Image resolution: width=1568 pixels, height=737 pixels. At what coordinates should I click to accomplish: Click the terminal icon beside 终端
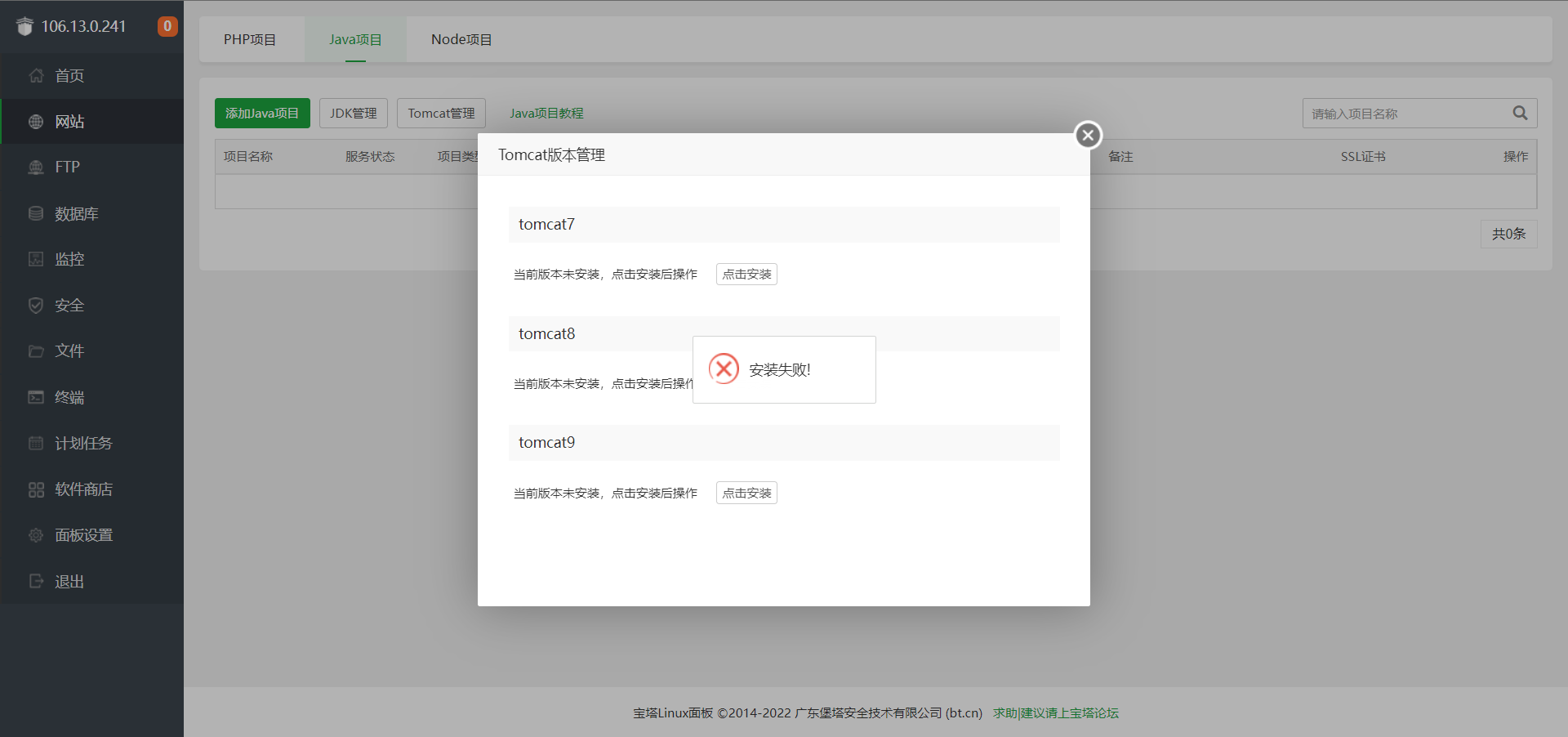pos(36,397)
